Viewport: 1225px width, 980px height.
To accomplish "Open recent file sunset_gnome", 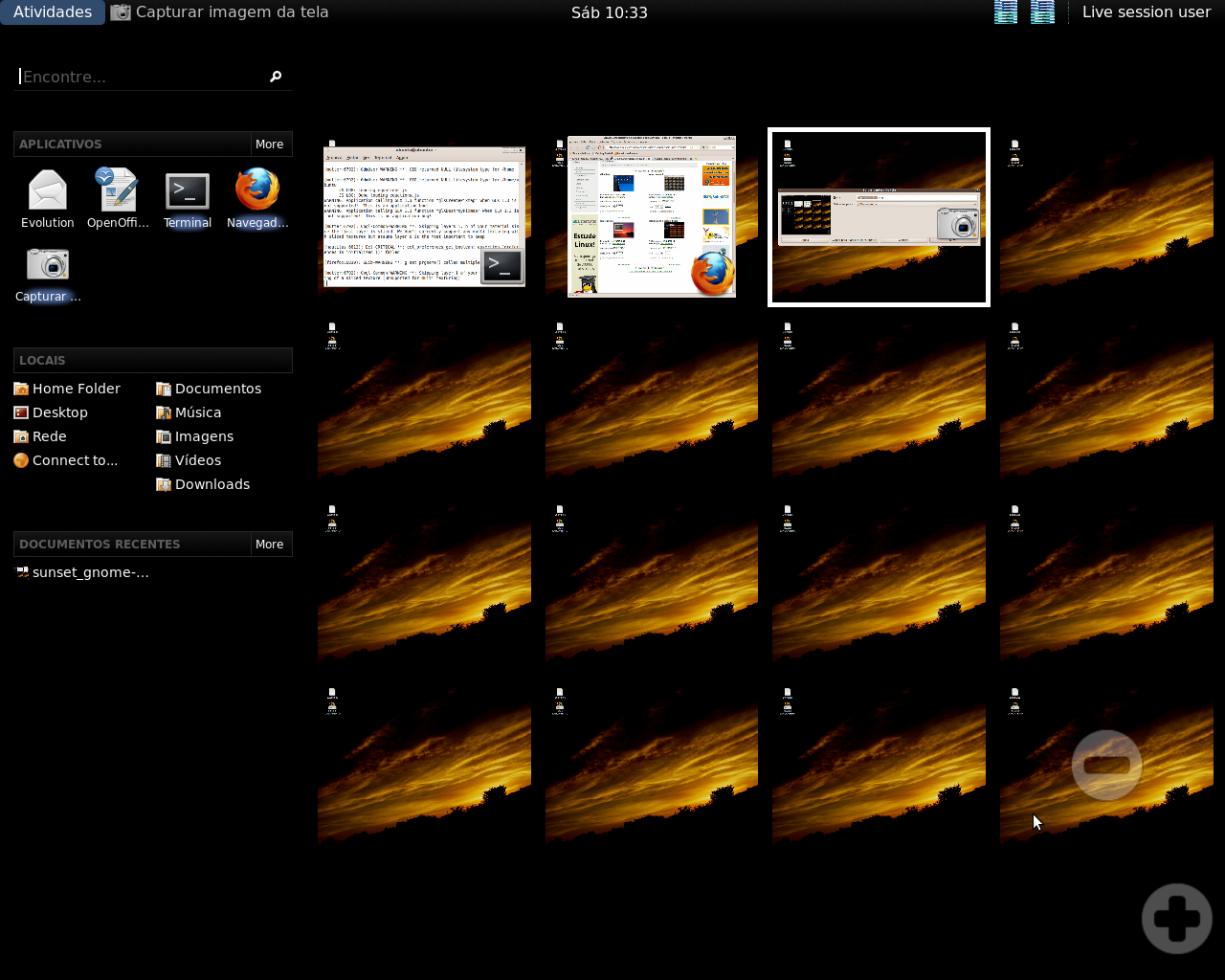I will tap(82, 572).
